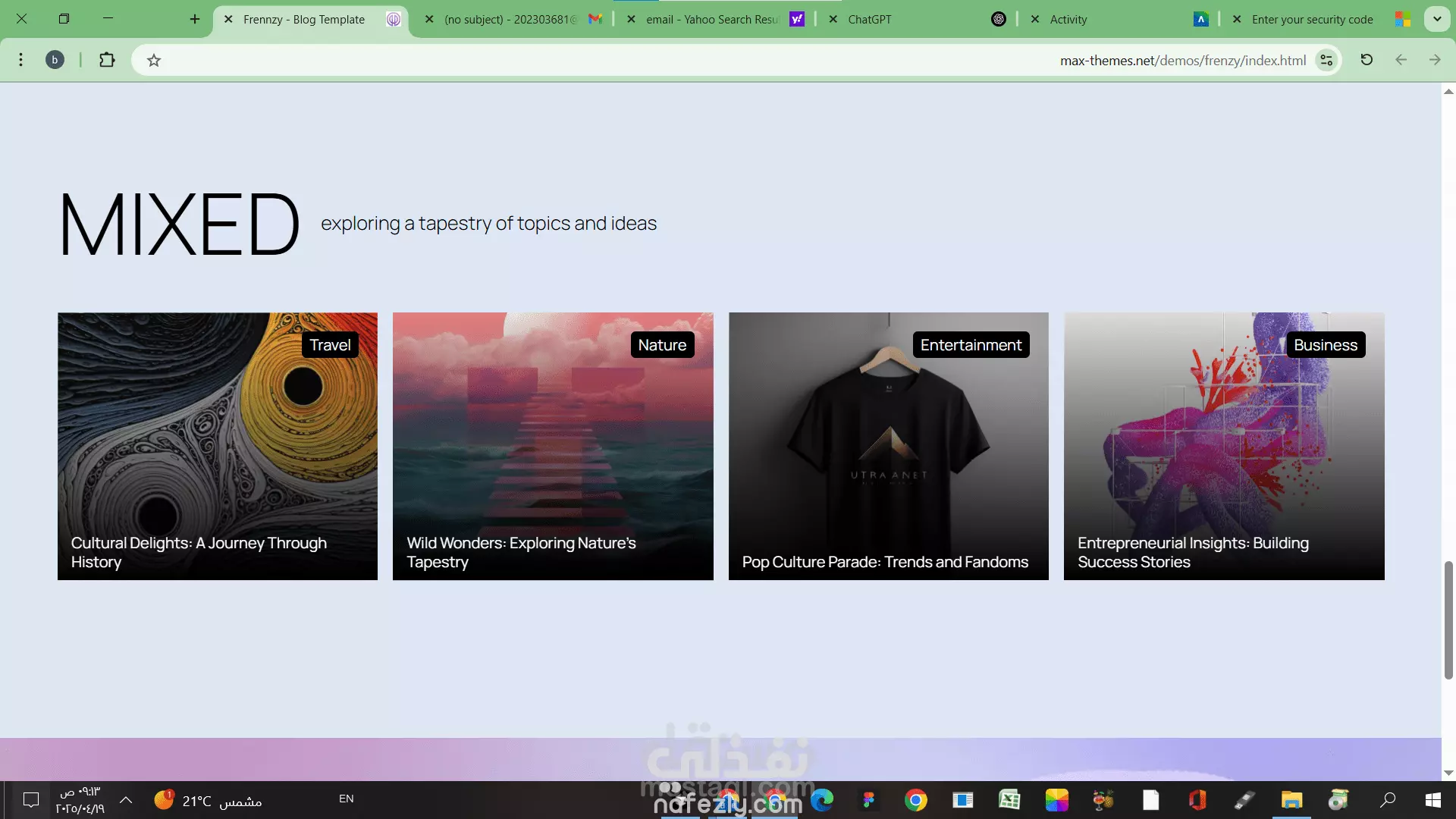
Task: Open the browser extensions puzzle icon
Action: [x=107, y=60]
